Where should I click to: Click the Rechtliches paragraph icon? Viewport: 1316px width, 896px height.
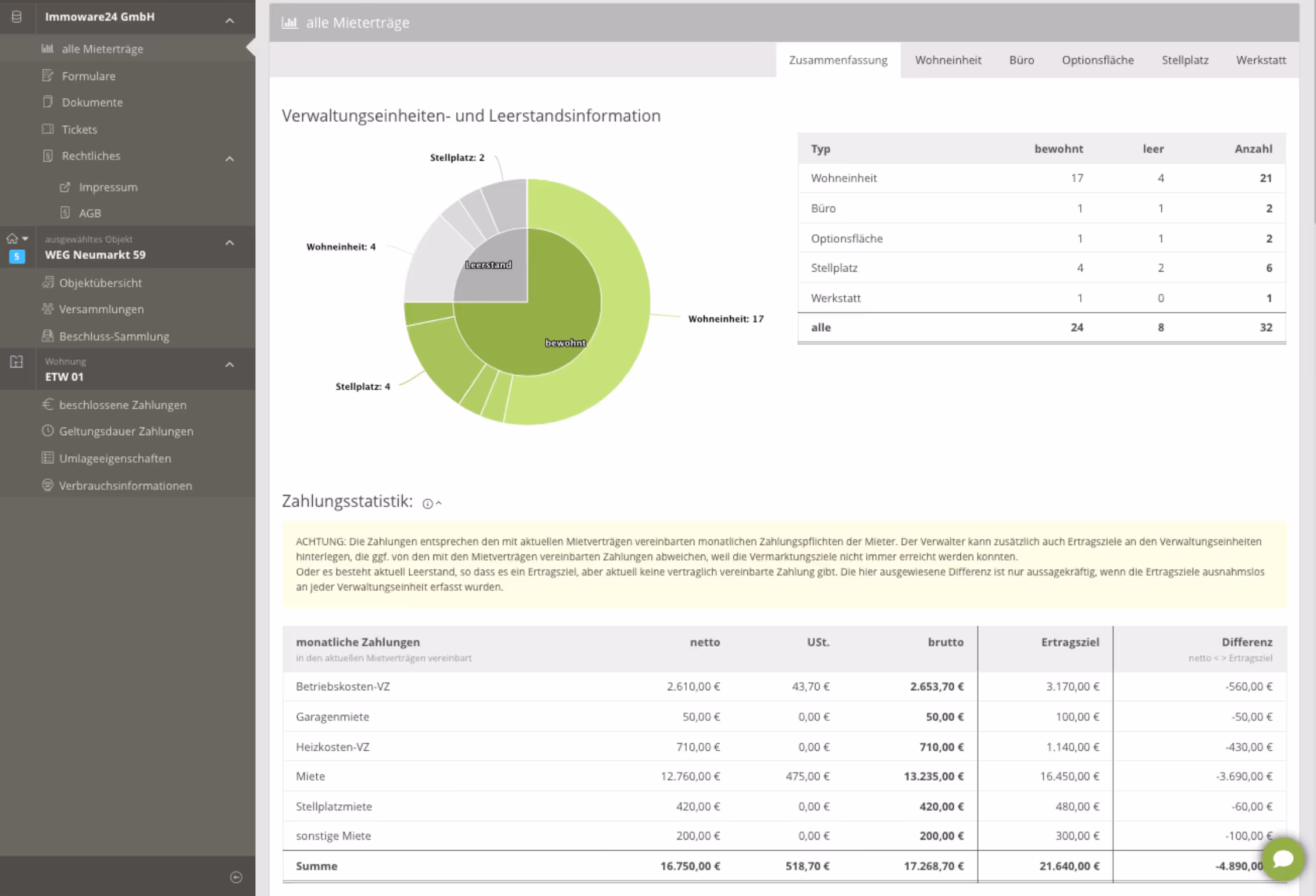click(x=48, y=156)
